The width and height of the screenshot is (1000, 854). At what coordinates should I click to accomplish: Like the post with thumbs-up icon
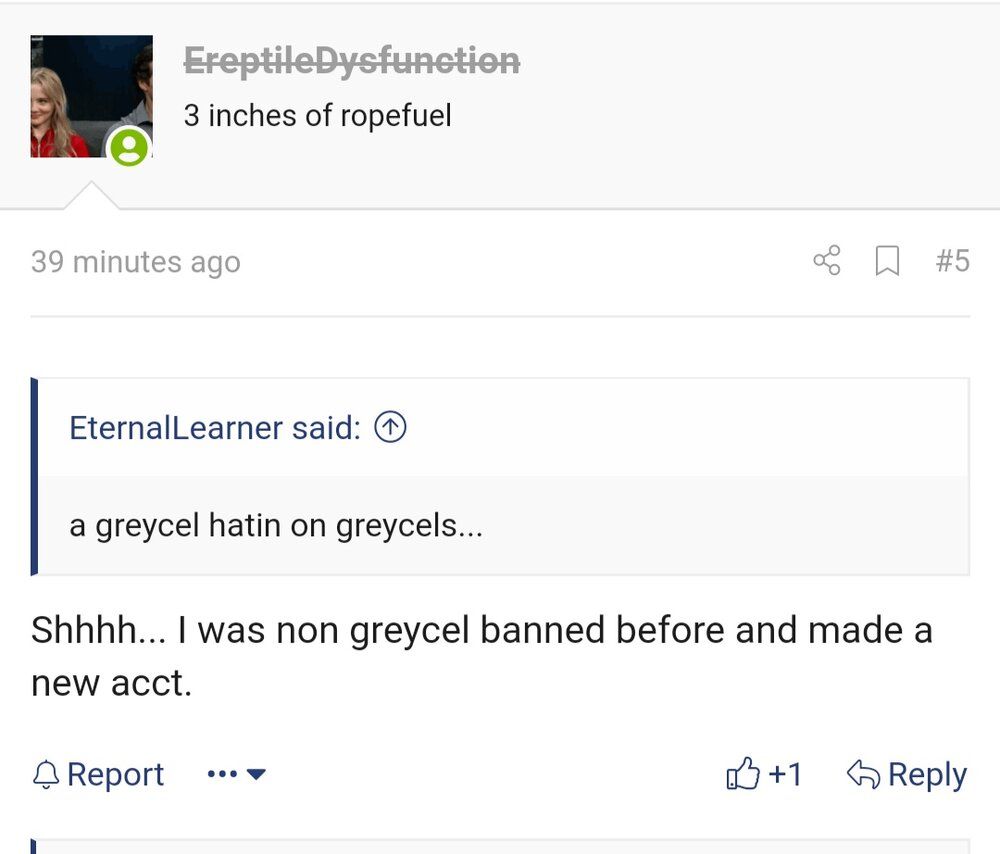(x=743, y=773)
